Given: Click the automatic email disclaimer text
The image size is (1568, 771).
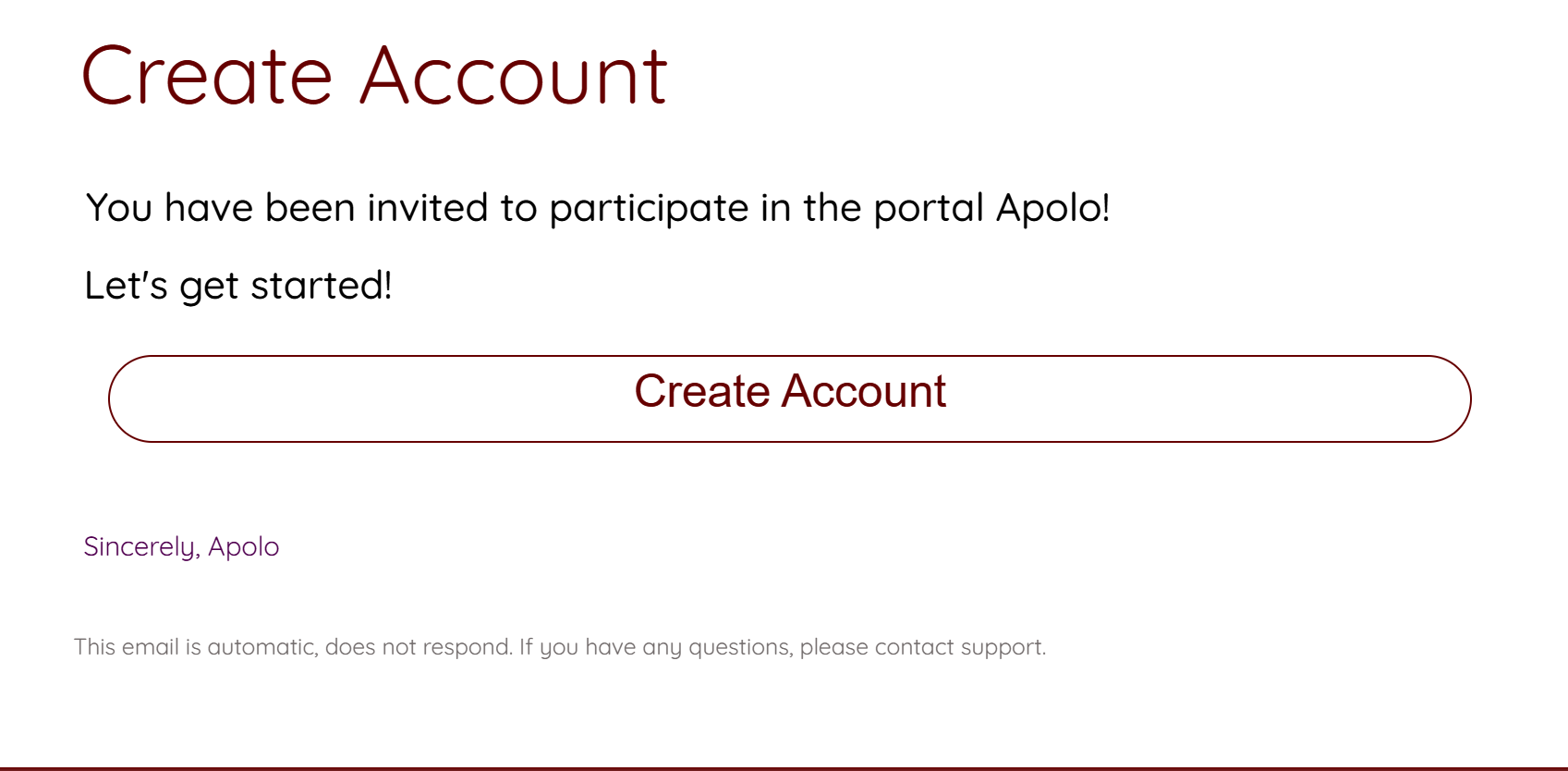Looking at the screenshot, I should [x=559, y=647].
